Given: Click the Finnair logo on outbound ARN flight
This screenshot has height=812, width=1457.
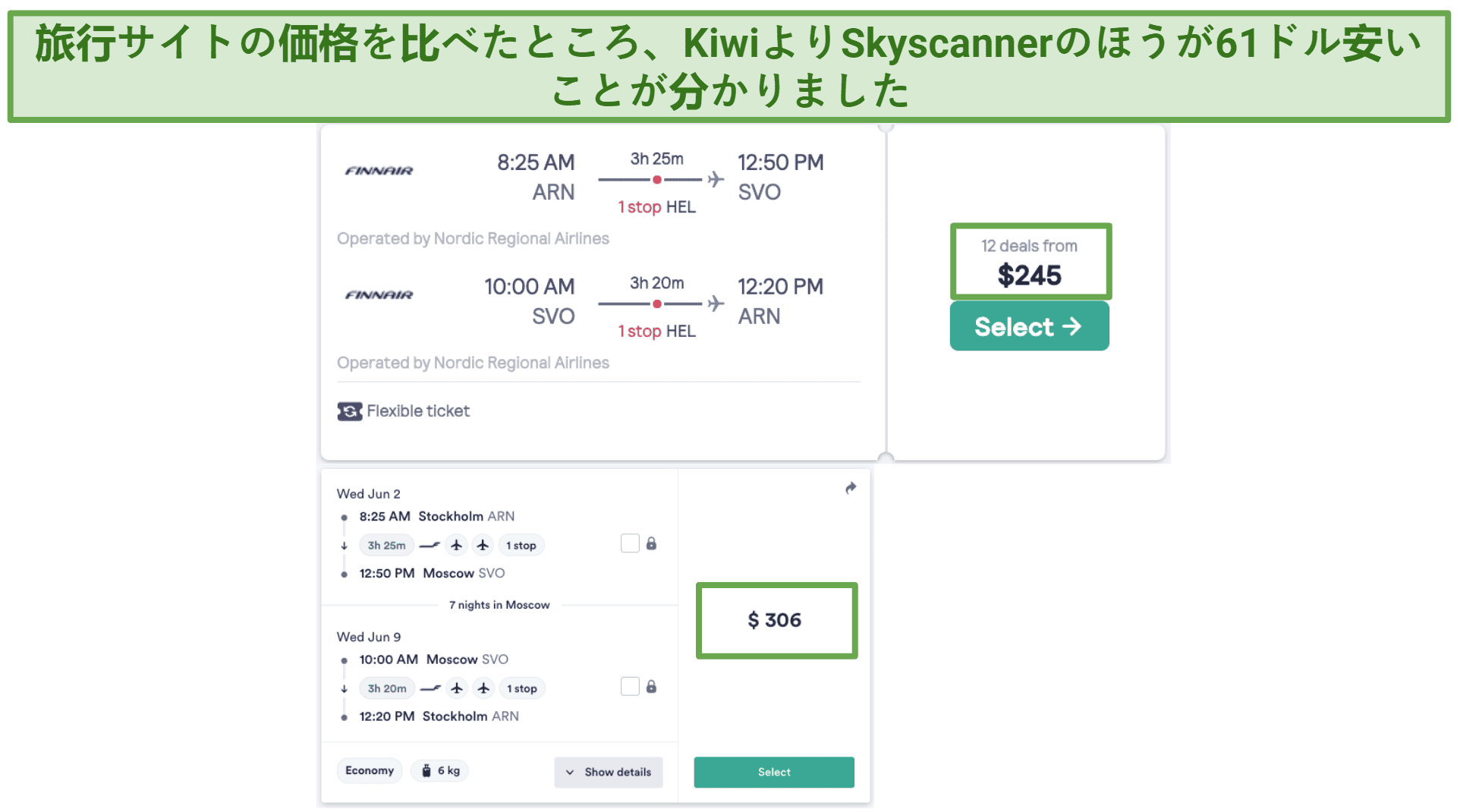Looking at the screenshot, I should (x=379, y=171).
